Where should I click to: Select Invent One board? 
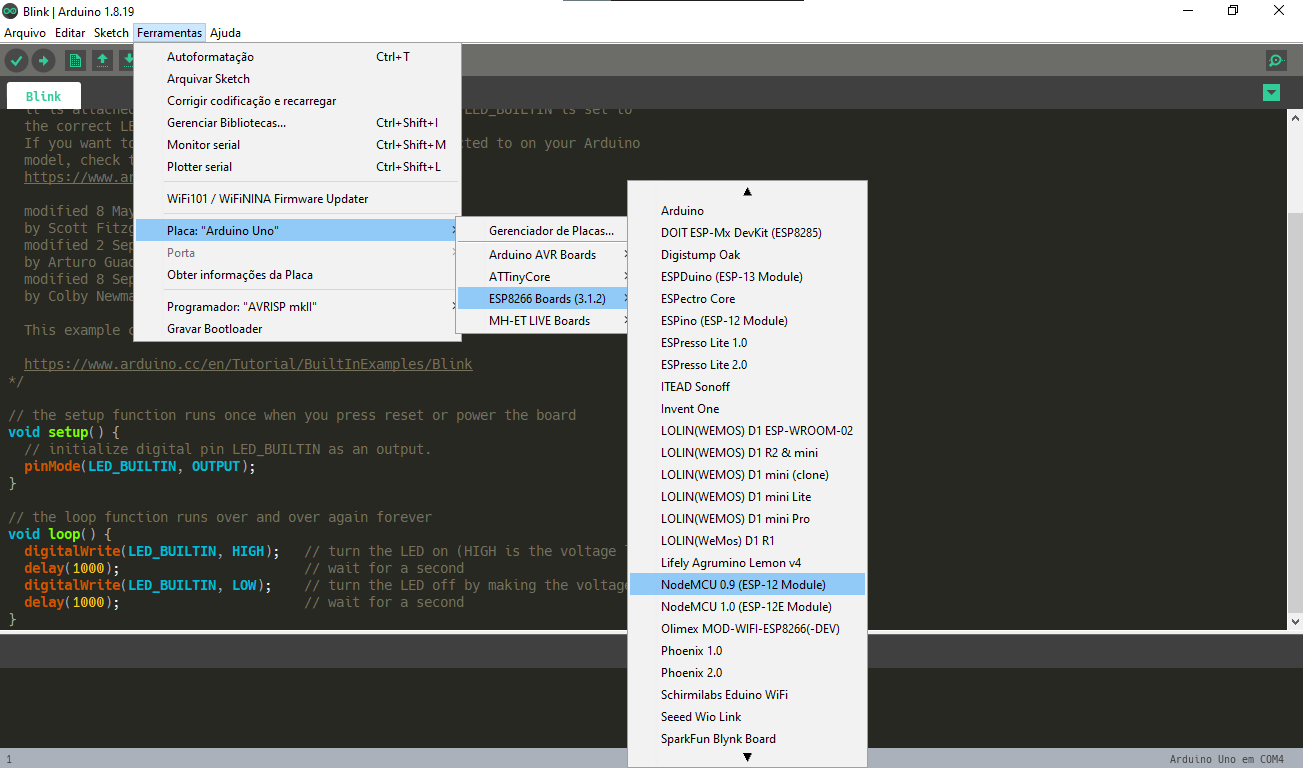[x=747, y=409]
